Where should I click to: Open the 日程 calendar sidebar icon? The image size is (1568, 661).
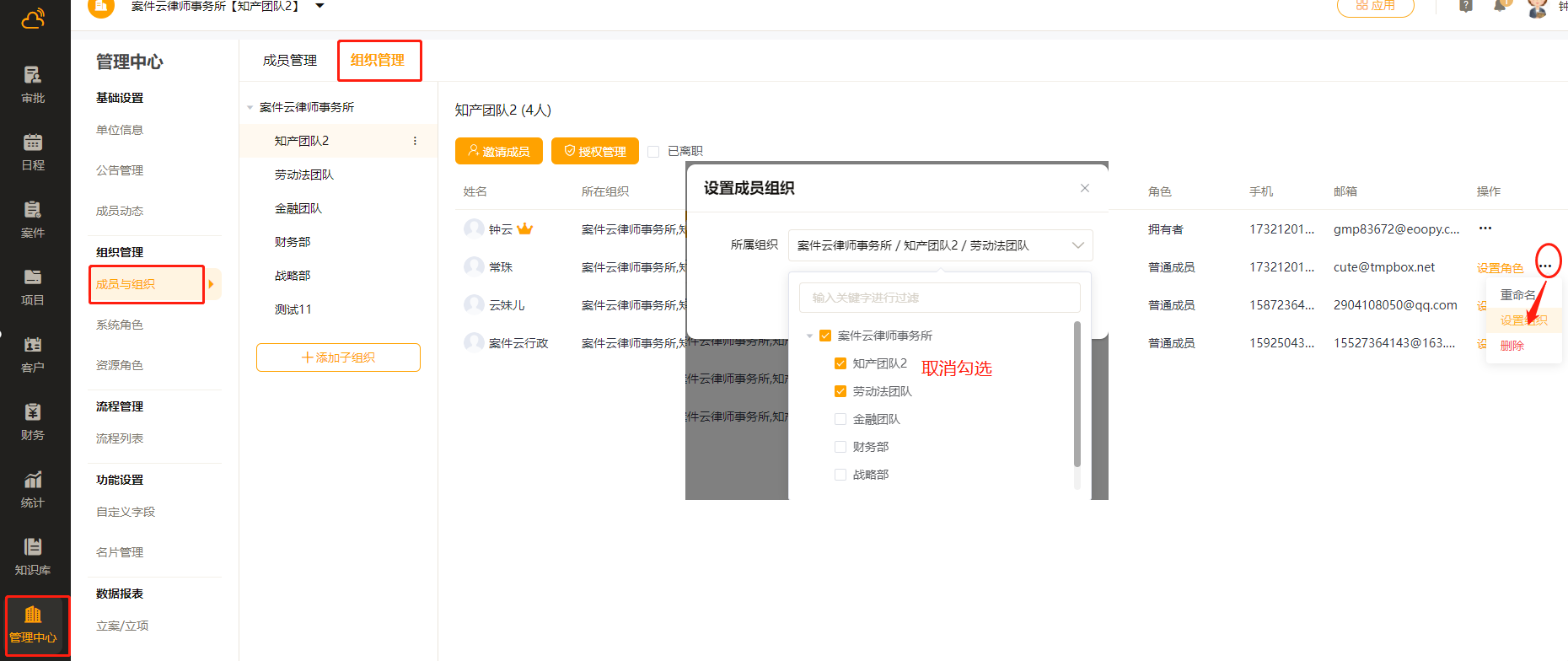coord(33,151)
